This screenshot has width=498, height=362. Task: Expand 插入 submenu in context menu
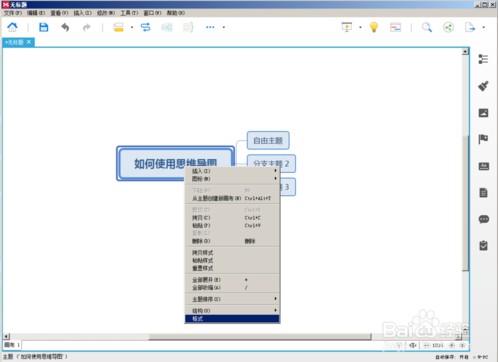coord(232,171)
